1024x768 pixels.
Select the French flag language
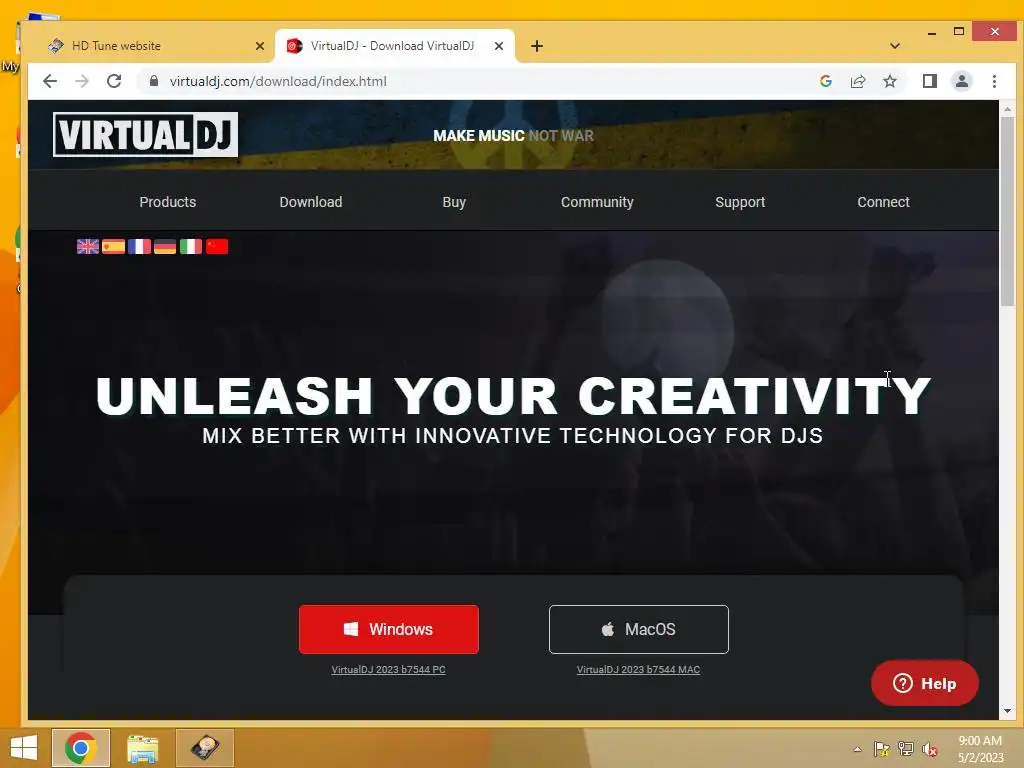[x=139, y=246]
